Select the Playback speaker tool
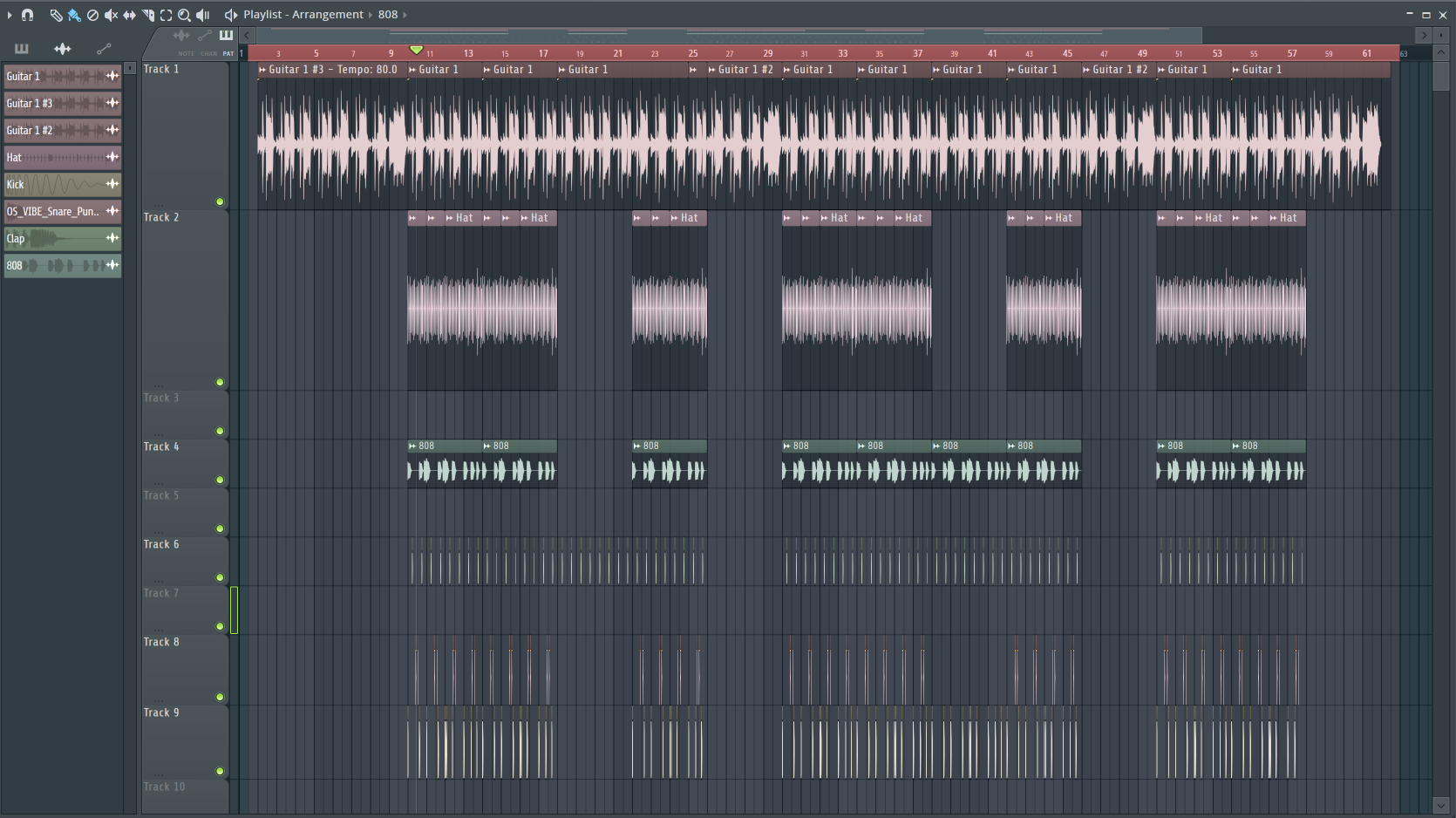 coord(202,15)
